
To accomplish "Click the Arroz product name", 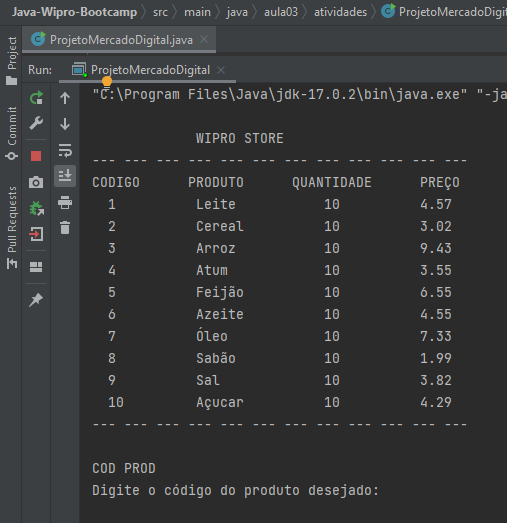I will pyautogui.click(x=216, y=248).
